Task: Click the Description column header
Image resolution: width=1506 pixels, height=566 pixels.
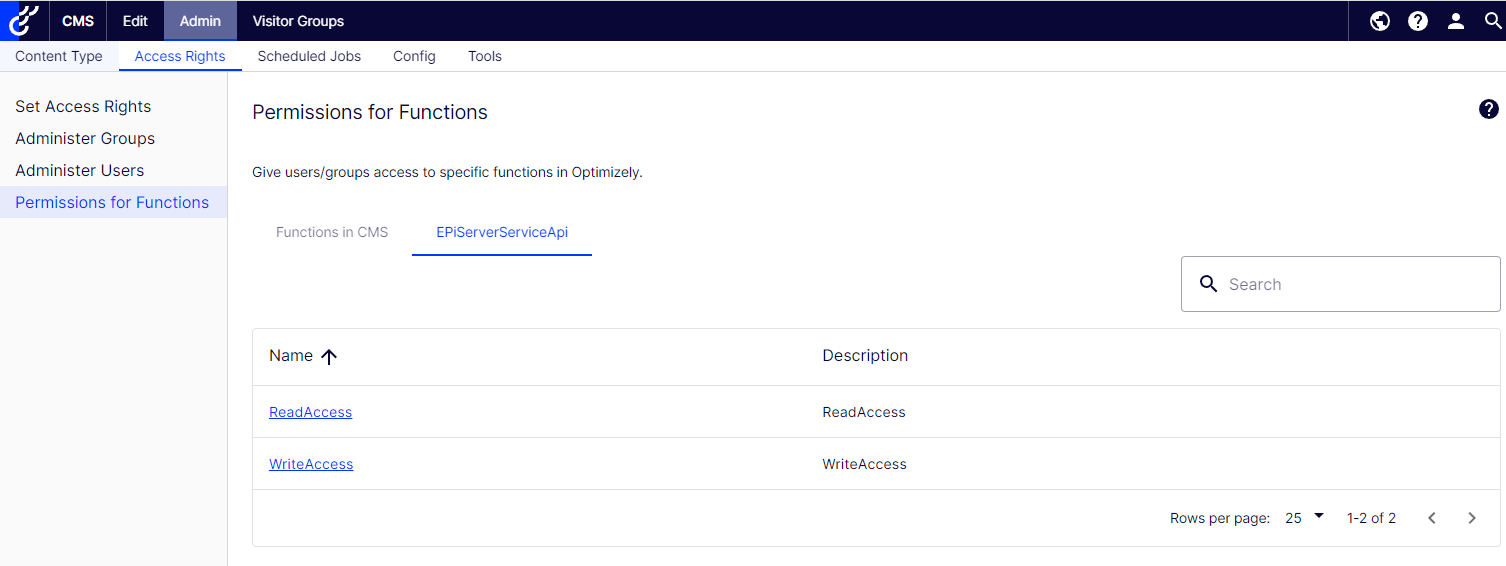Action: (x=865, y=356)
